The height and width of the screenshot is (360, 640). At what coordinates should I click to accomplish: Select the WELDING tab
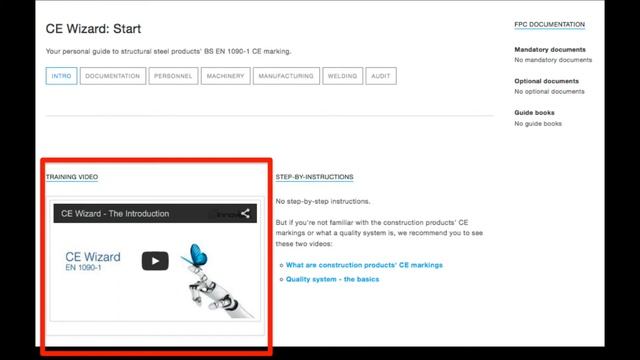click(x=342, y=76)
